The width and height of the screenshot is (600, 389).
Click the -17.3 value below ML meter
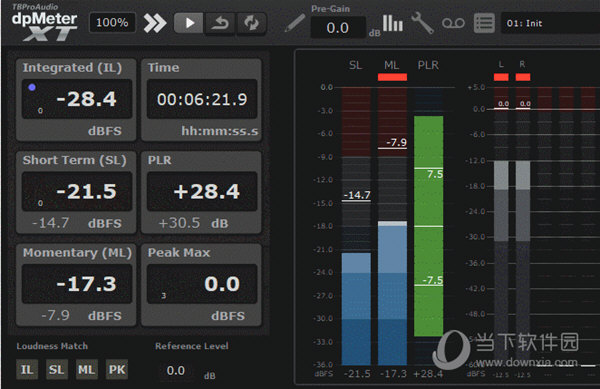[393, 374]
